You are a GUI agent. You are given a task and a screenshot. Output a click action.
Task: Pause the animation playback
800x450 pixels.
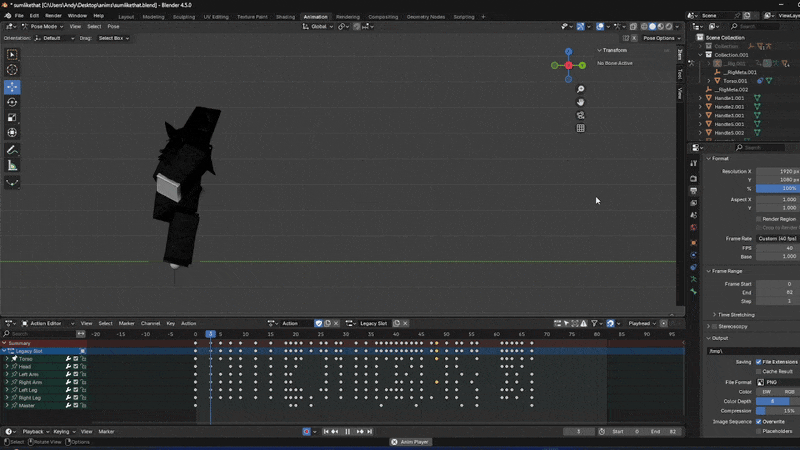(x=347, y=432)
